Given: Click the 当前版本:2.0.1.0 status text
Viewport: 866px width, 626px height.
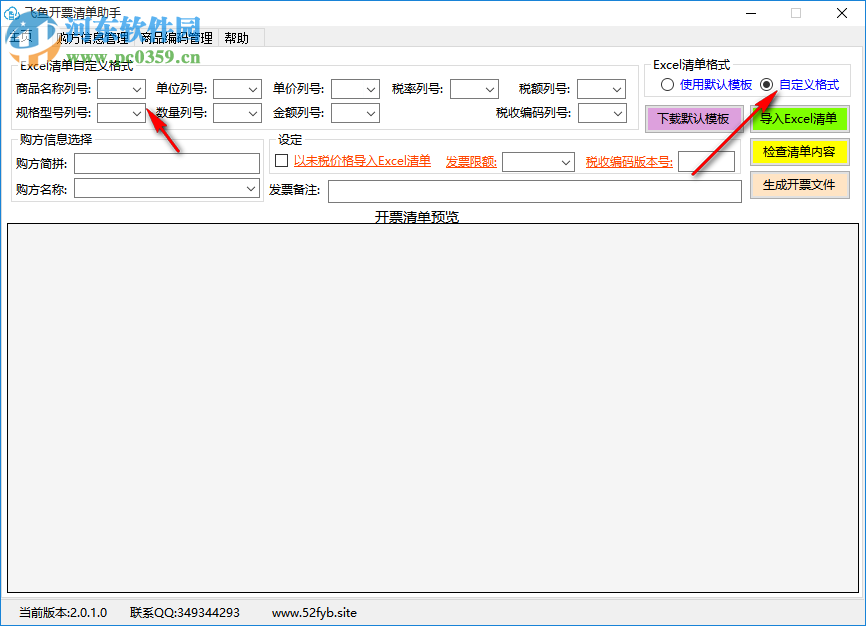Looking at the screenshot, I should coord(63,613).
